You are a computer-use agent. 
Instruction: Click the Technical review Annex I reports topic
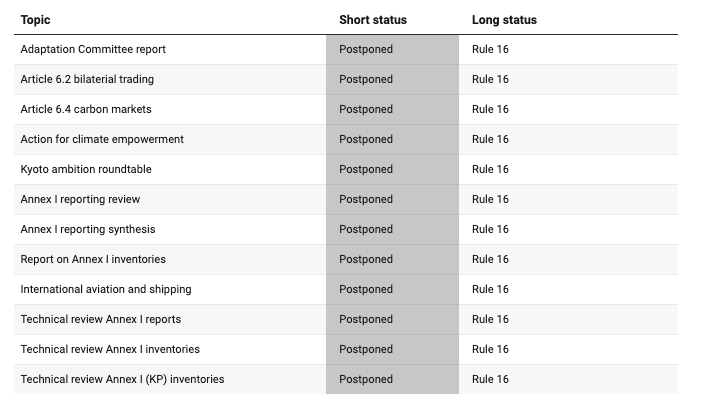click(101, 319)
